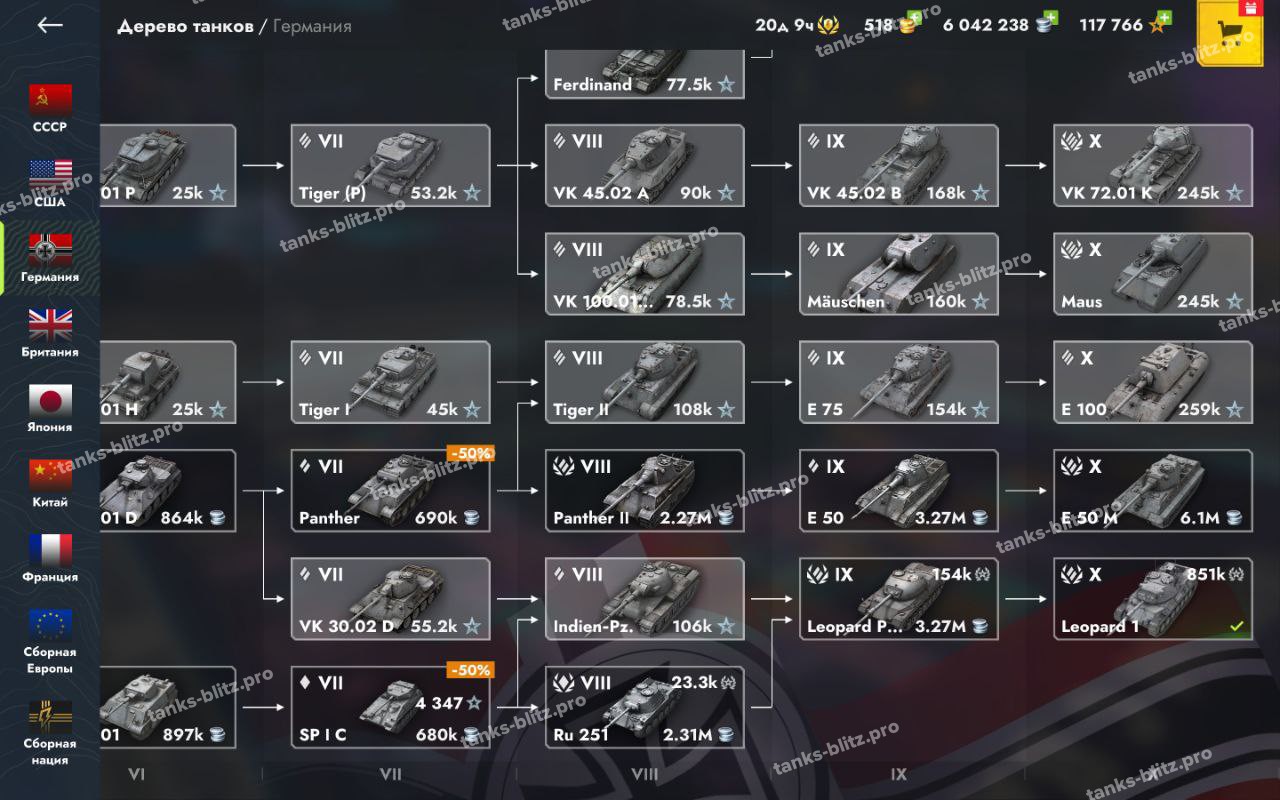This screenshot has height=800, width=1280.
Task: Choose the Japan flag in sidebar
Action: point(50,401)
